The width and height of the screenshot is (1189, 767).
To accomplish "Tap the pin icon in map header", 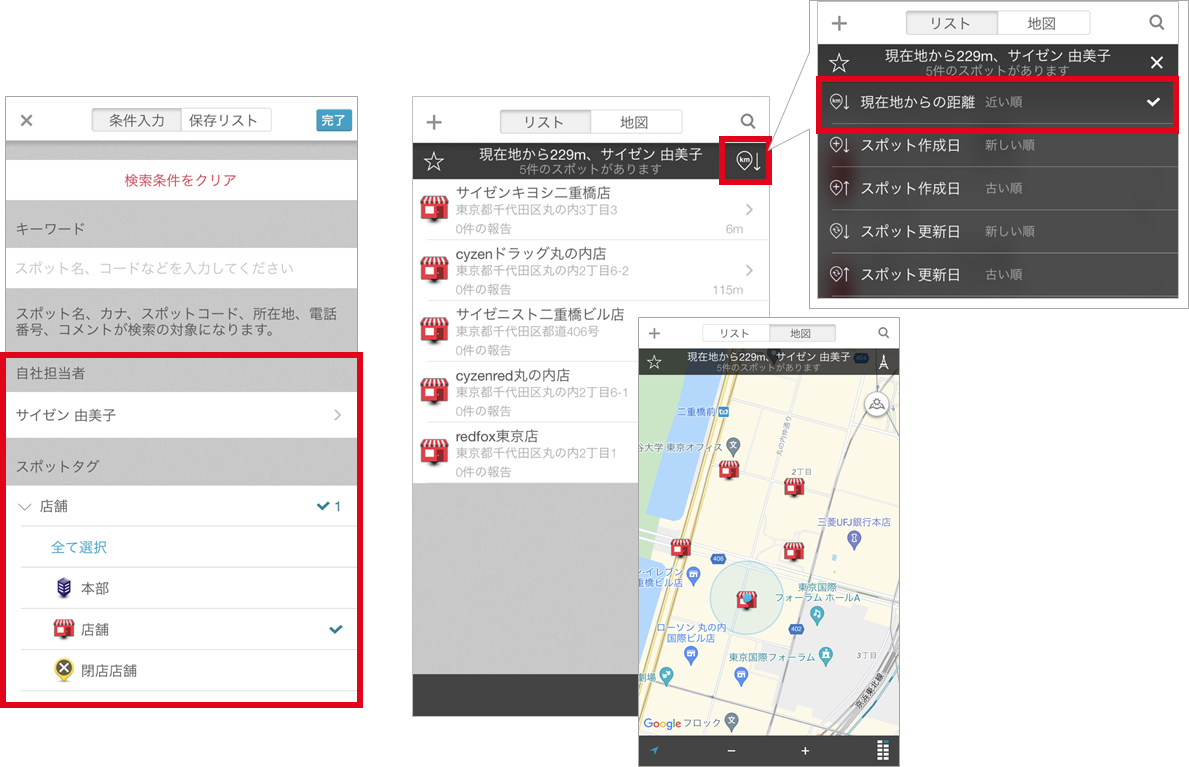I will [883, 362].
